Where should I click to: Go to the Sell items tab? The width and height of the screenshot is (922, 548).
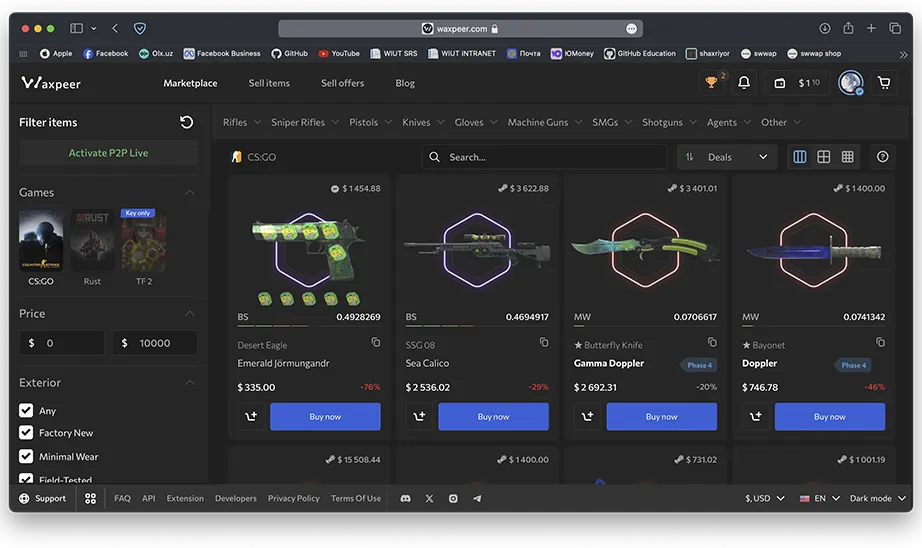[269, 83]
